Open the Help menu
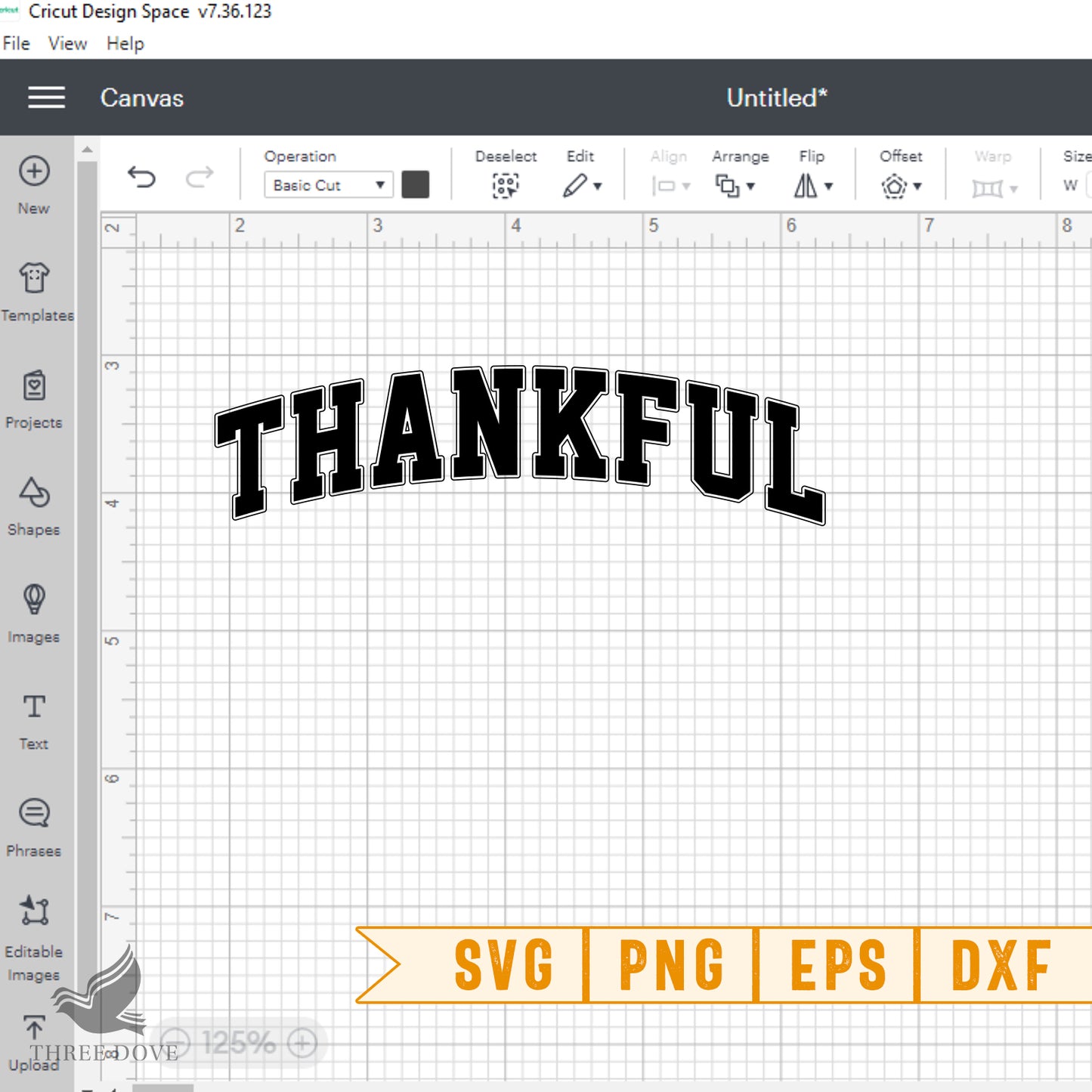The image size is (1092, 1092). tap(125, 44)
